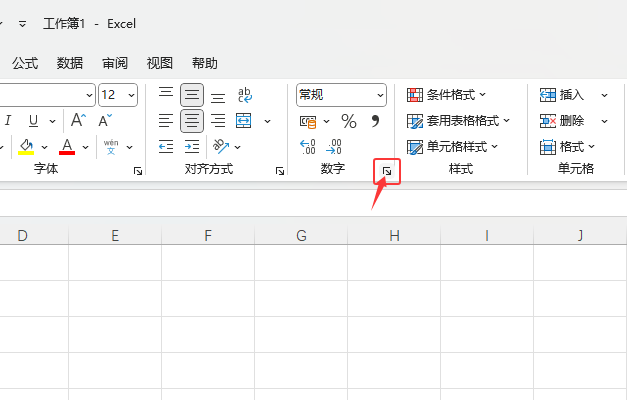The image size is (627, 400).
Task: Switch to 数据 tab
Action: (x=70, y=63)
